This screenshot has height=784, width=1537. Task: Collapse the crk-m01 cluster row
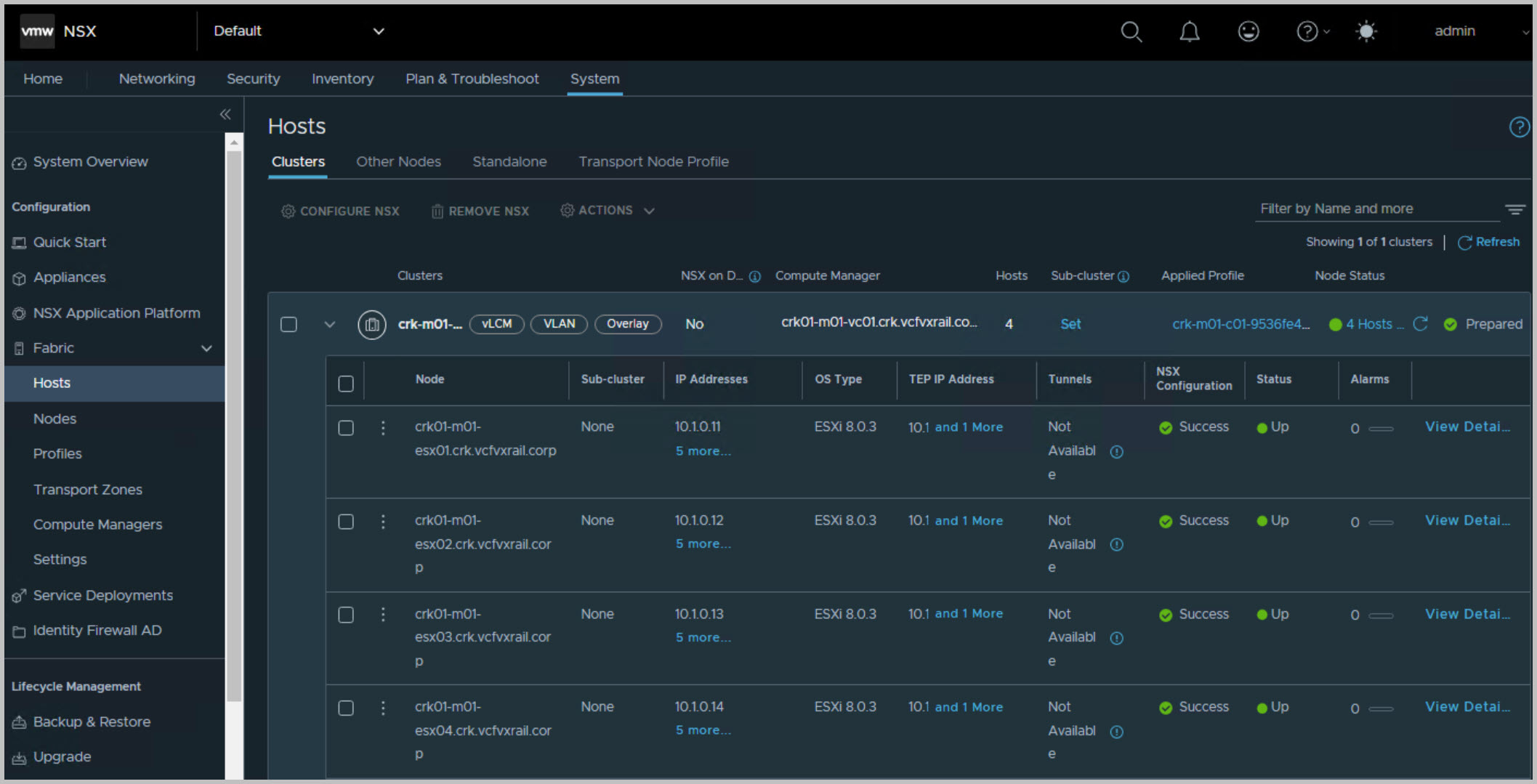tap(329, 324)
